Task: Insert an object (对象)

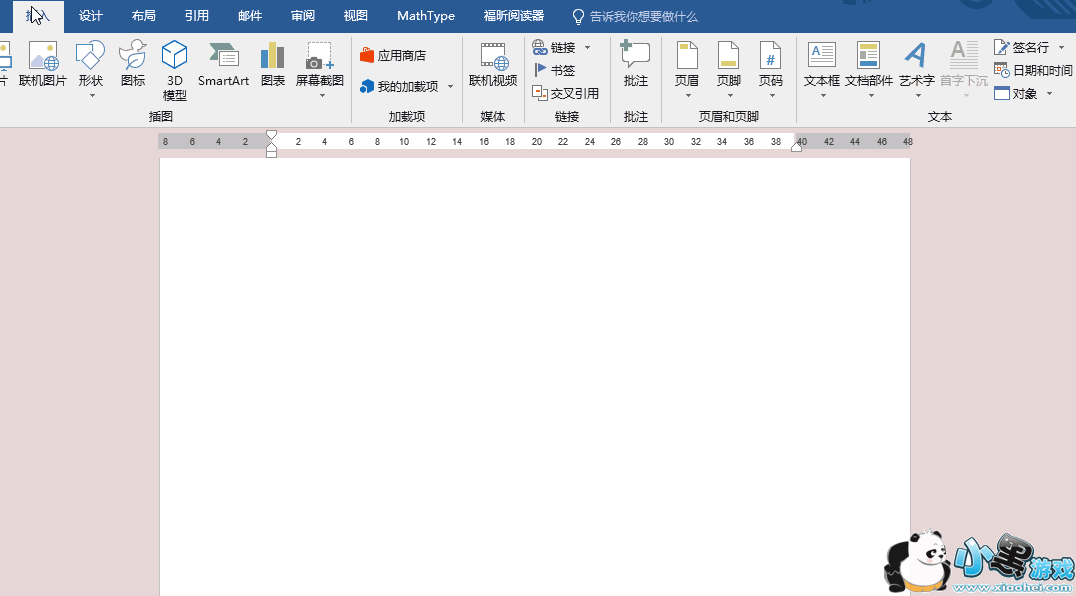Action: (1016, 93)
